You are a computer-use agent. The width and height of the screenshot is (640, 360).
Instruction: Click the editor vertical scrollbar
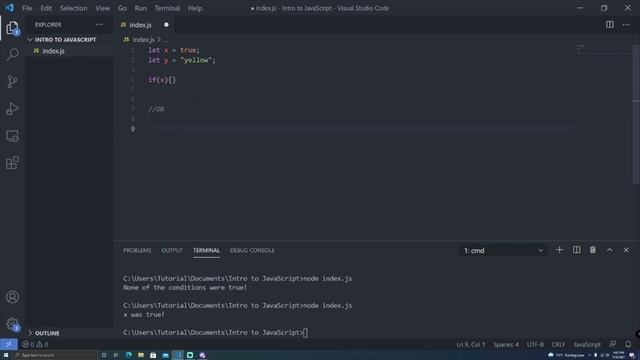[636, 114]
